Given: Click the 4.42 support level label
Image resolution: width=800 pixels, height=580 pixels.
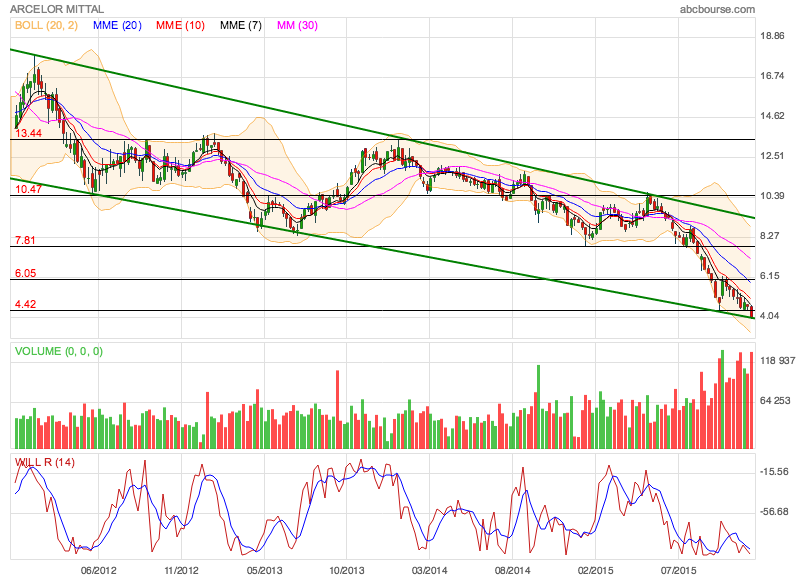Looking at the screenshot, I should (x=26, y=305).
